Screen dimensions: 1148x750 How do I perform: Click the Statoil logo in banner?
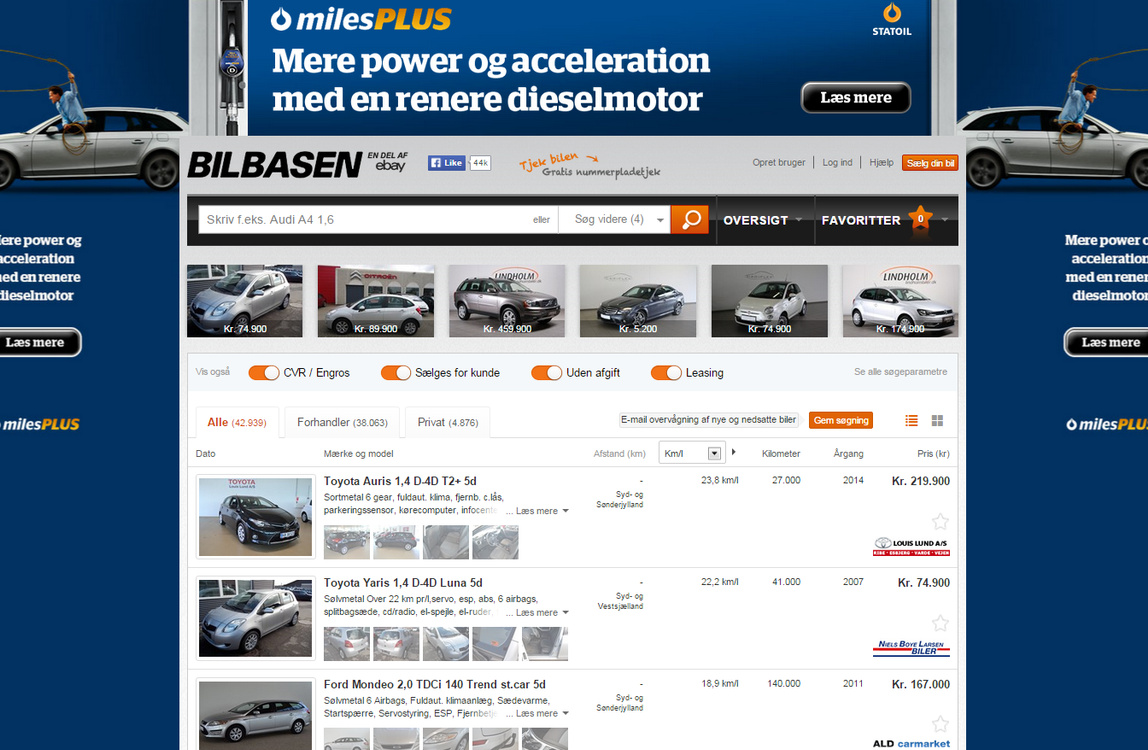pos(892,20)
